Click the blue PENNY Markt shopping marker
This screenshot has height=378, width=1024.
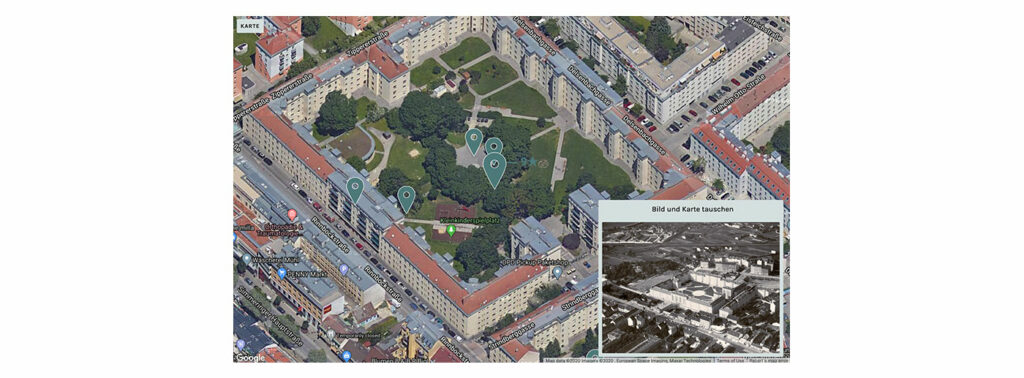pos(282,273)
